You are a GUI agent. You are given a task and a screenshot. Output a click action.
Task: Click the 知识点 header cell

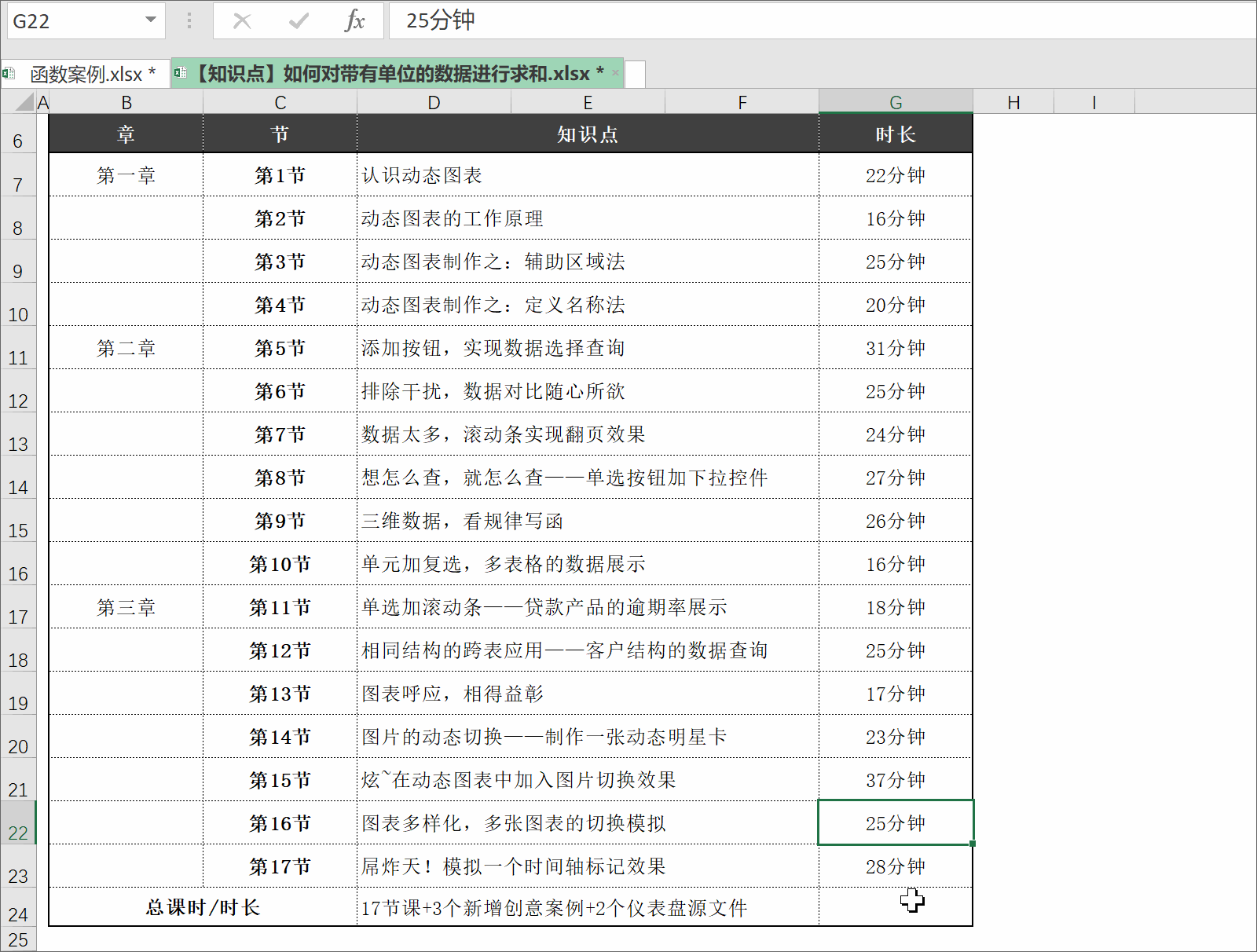tap(588, 134)
